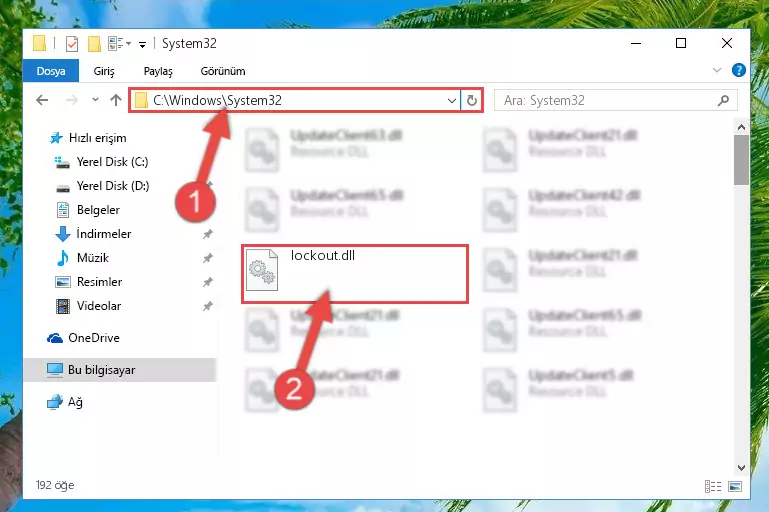Open the Dosya menu

[51, 71]
